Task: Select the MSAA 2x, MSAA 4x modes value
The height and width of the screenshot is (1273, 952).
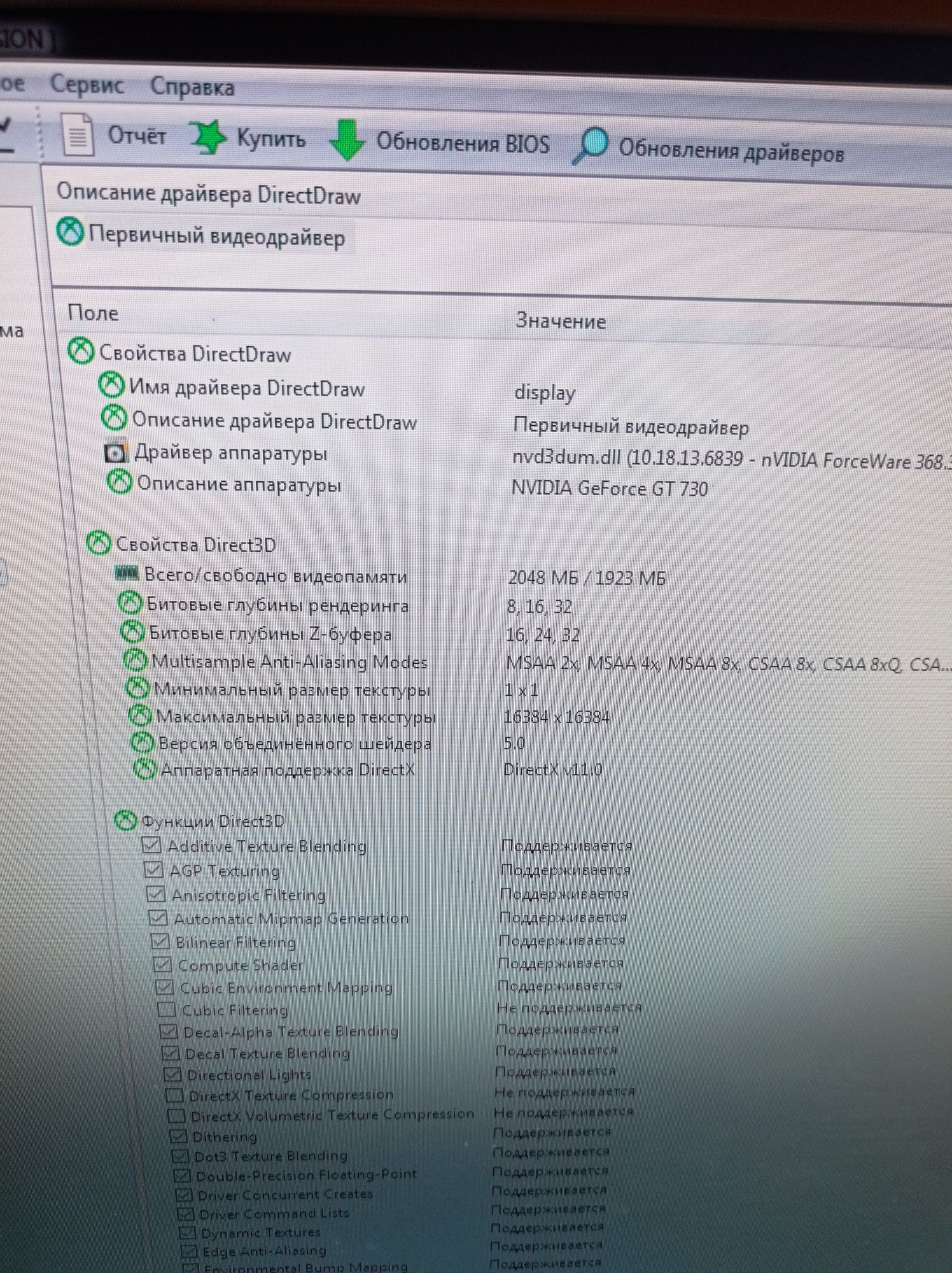Action: [728, 665]
